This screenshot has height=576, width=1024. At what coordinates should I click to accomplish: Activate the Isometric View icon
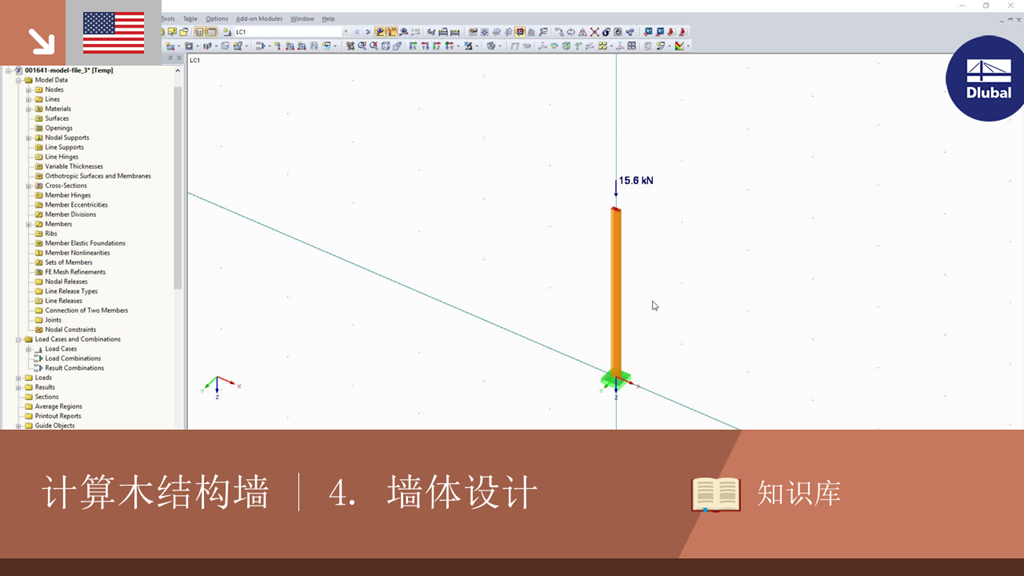[448, 45]
